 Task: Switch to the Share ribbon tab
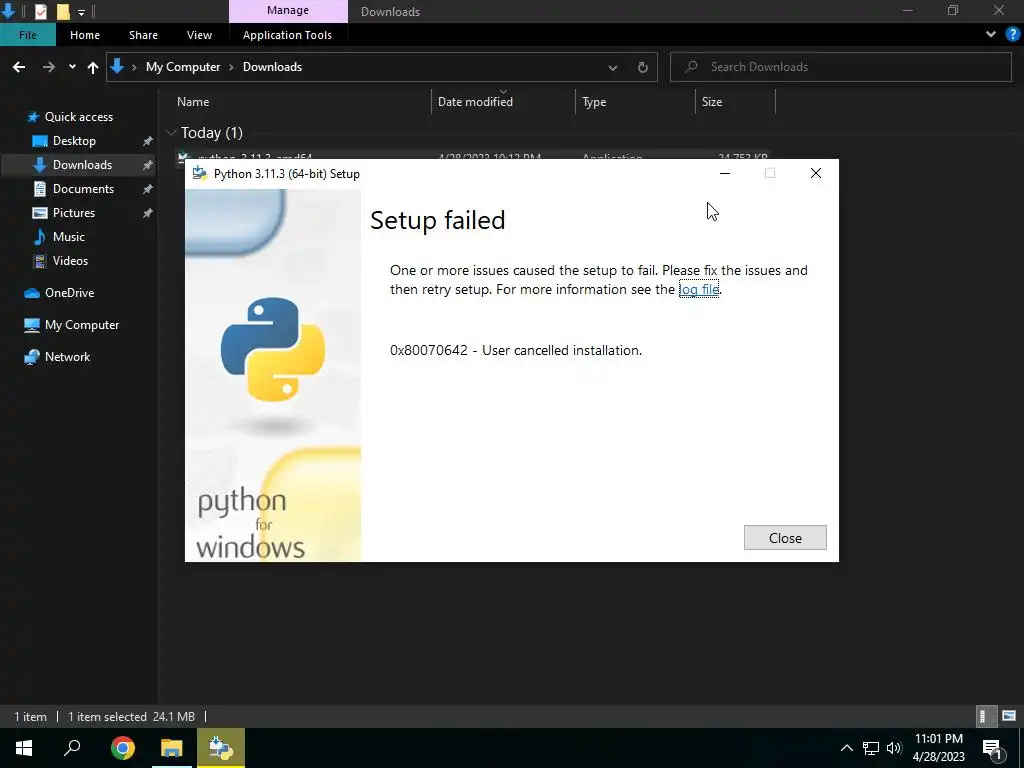[143, 35]
